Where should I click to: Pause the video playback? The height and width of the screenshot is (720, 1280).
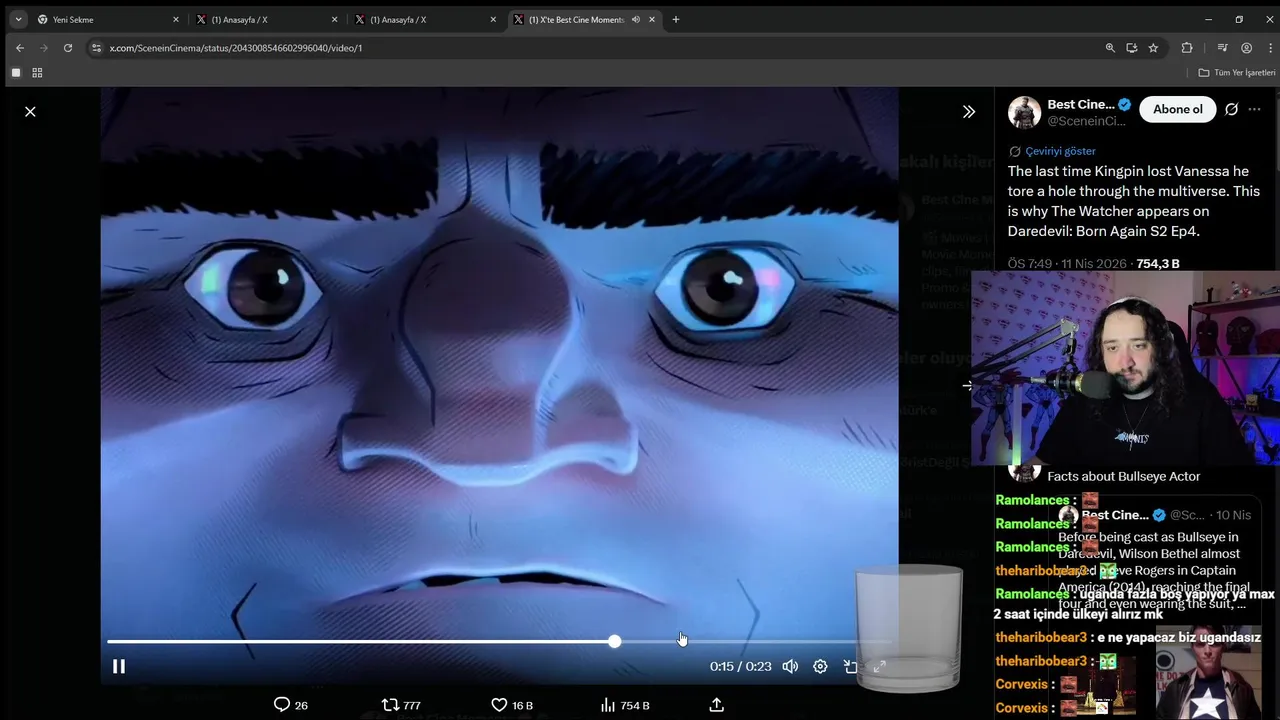point(118,666)
